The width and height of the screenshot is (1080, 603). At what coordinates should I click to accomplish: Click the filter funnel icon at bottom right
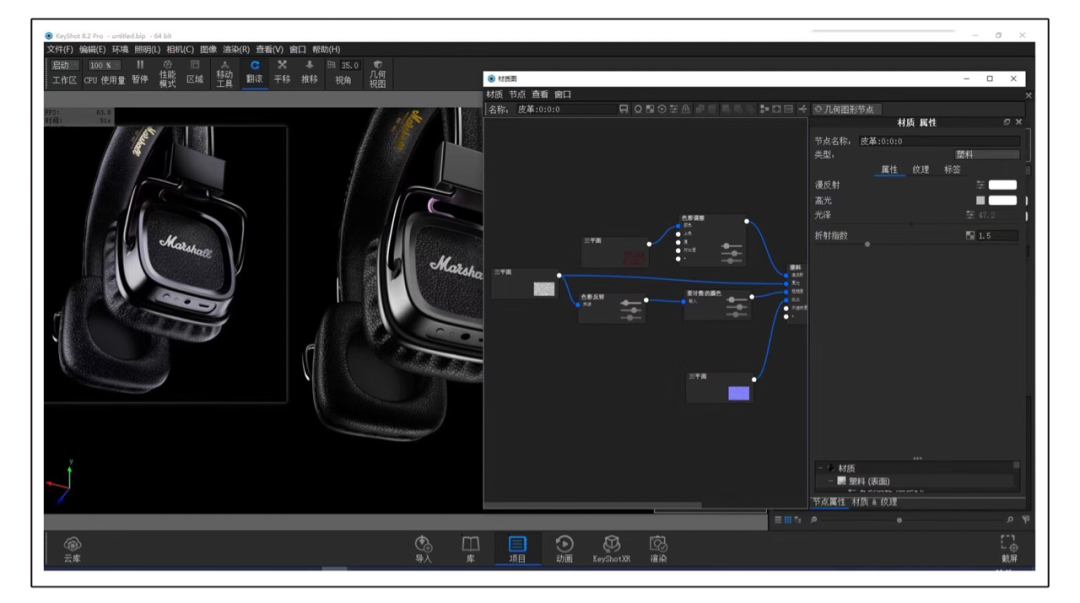point(1026,520)
